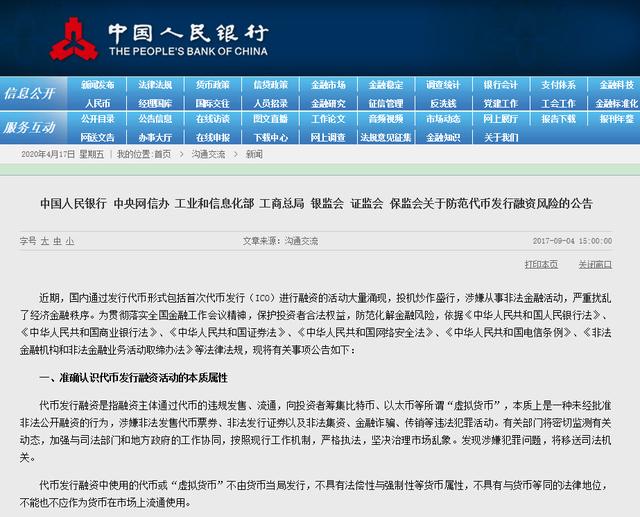
Task: Click the text 文章来源：沟通交流
Action: coord(280,241)
